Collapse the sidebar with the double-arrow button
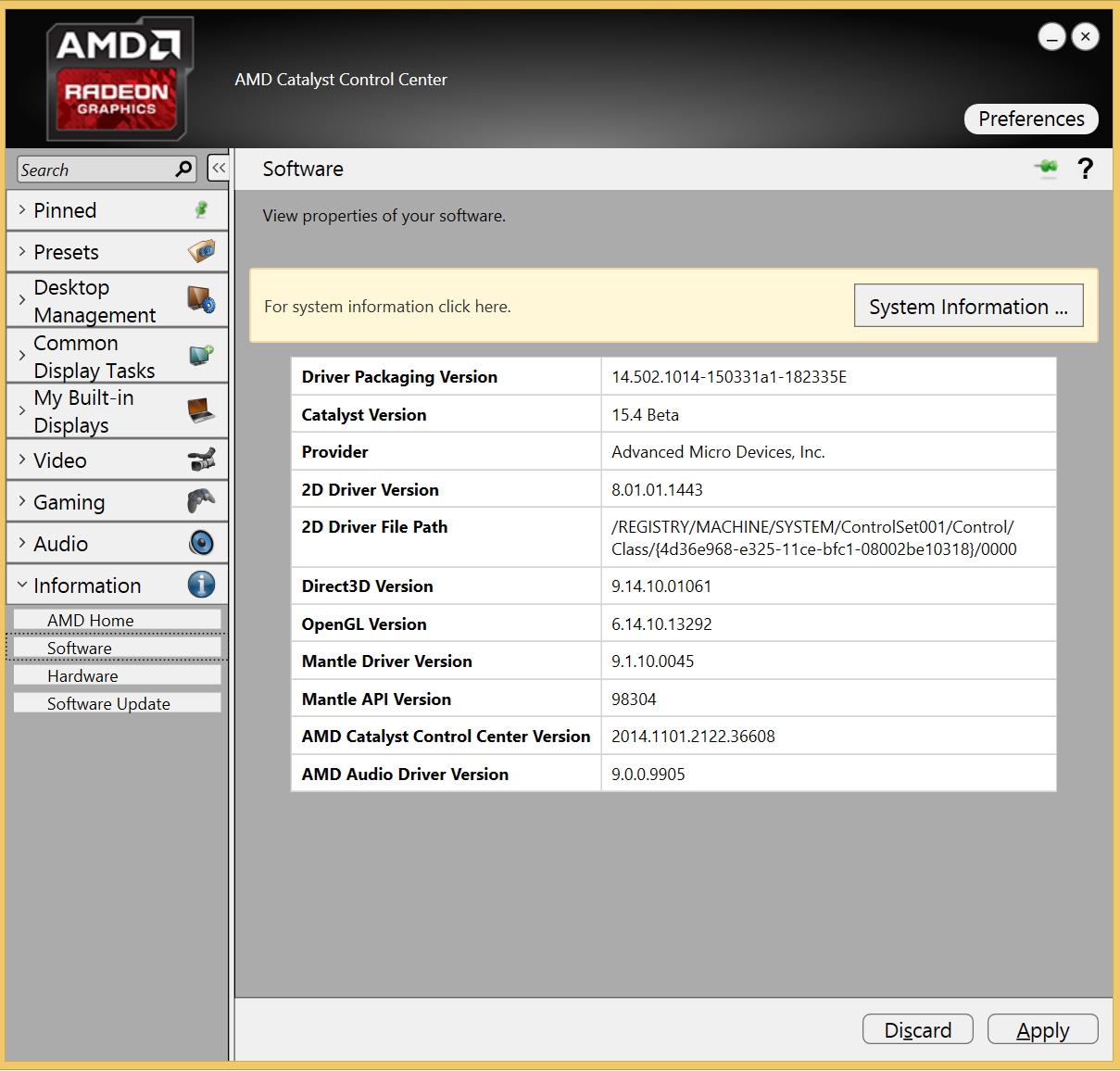The height and width of the screenshot is (1071, 1120). (x=219, y=168)
